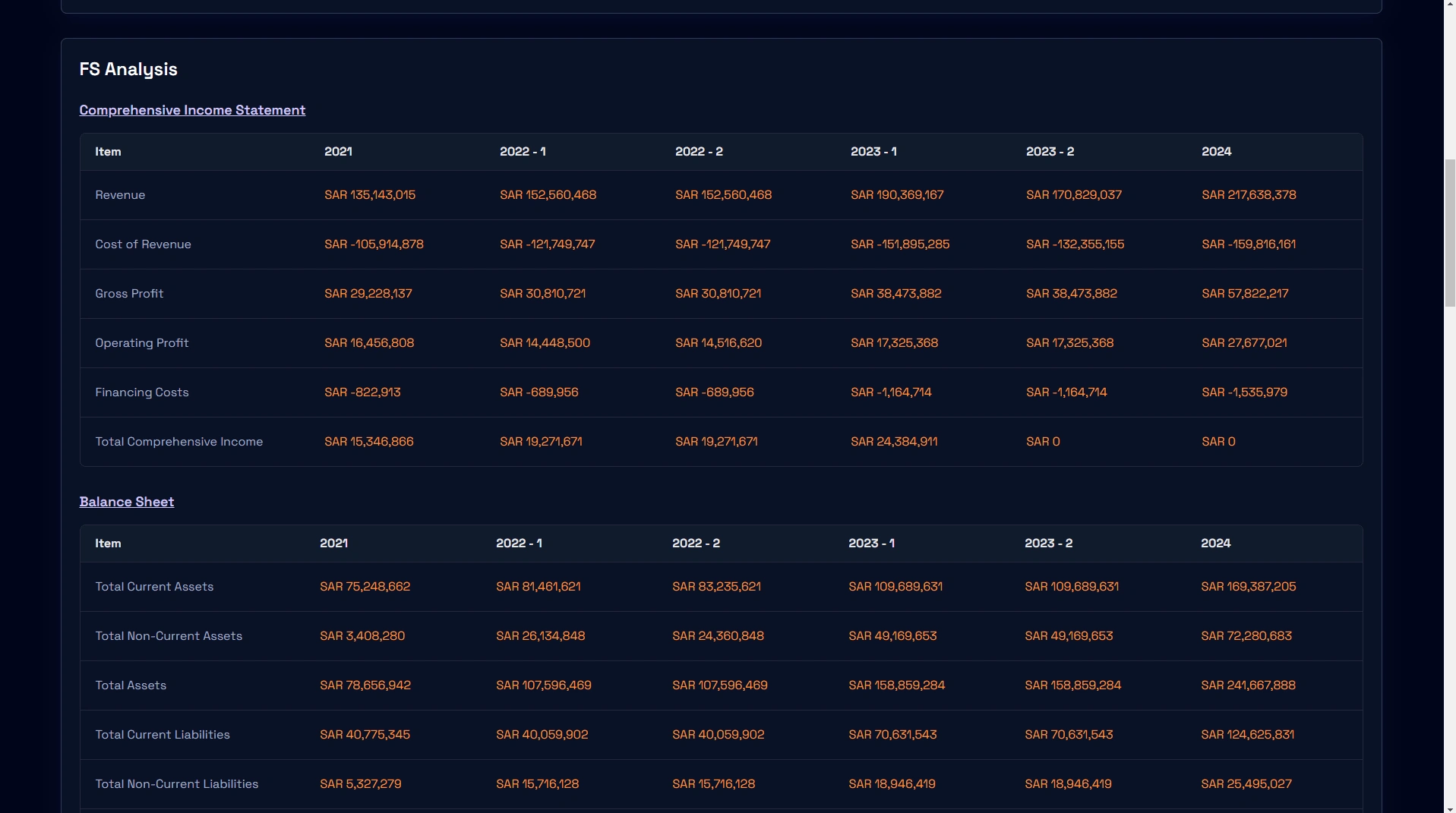This screenshot has height=813, width=1456.
Task: Click the SAR 0 value under 2024
Action: tap(1218, 442)
